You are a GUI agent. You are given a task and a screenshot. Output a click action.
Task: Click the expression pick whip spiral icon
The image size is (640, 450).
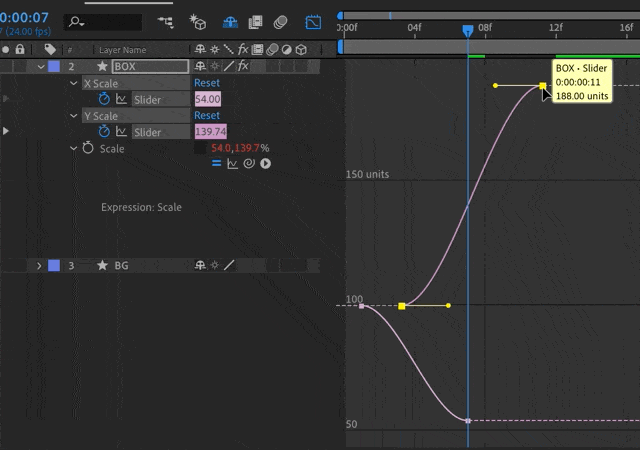click(x=249, y=163)
